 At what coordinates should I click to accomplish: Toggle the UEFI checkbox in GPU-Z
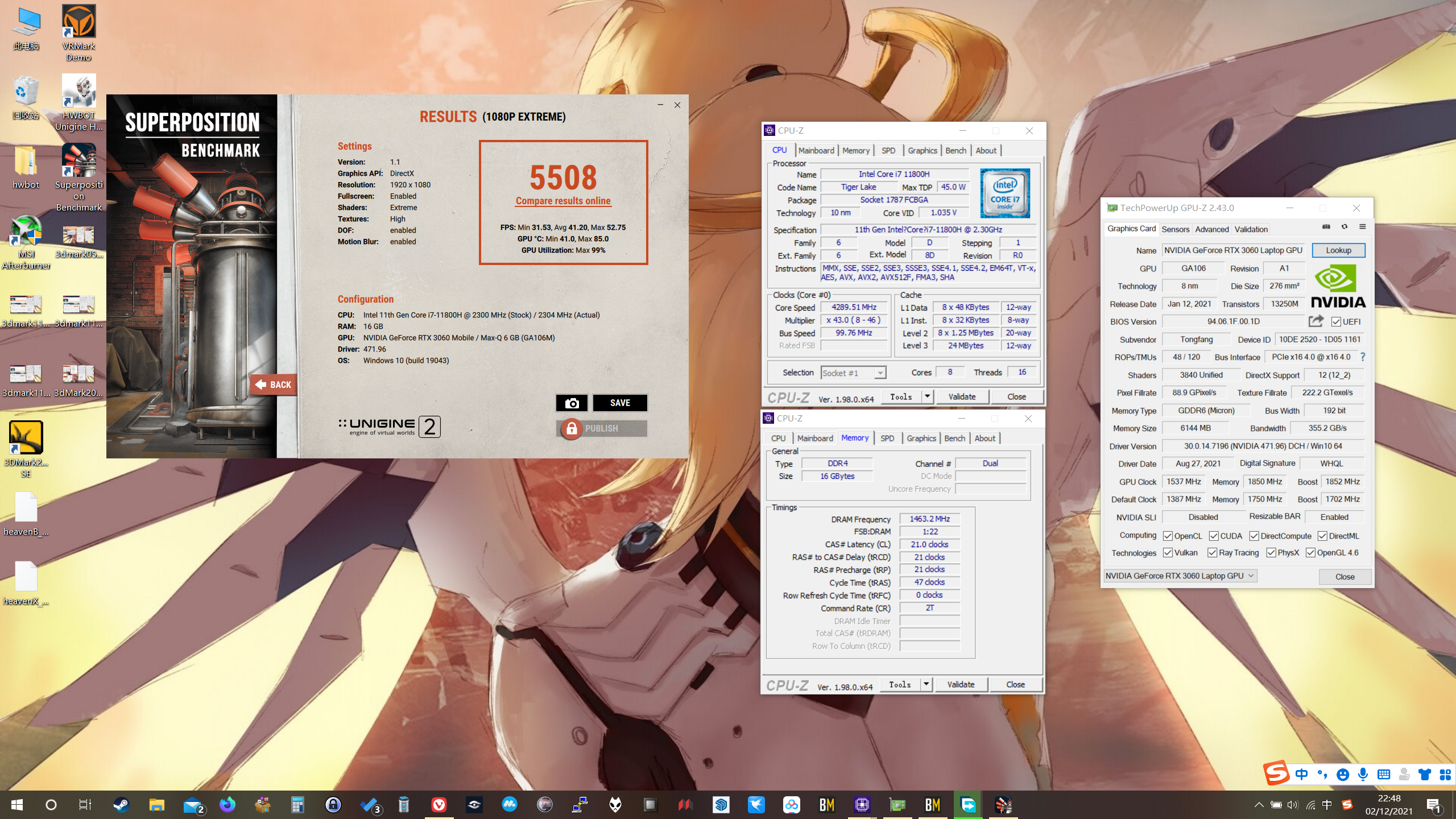[x=1336, y=322]
